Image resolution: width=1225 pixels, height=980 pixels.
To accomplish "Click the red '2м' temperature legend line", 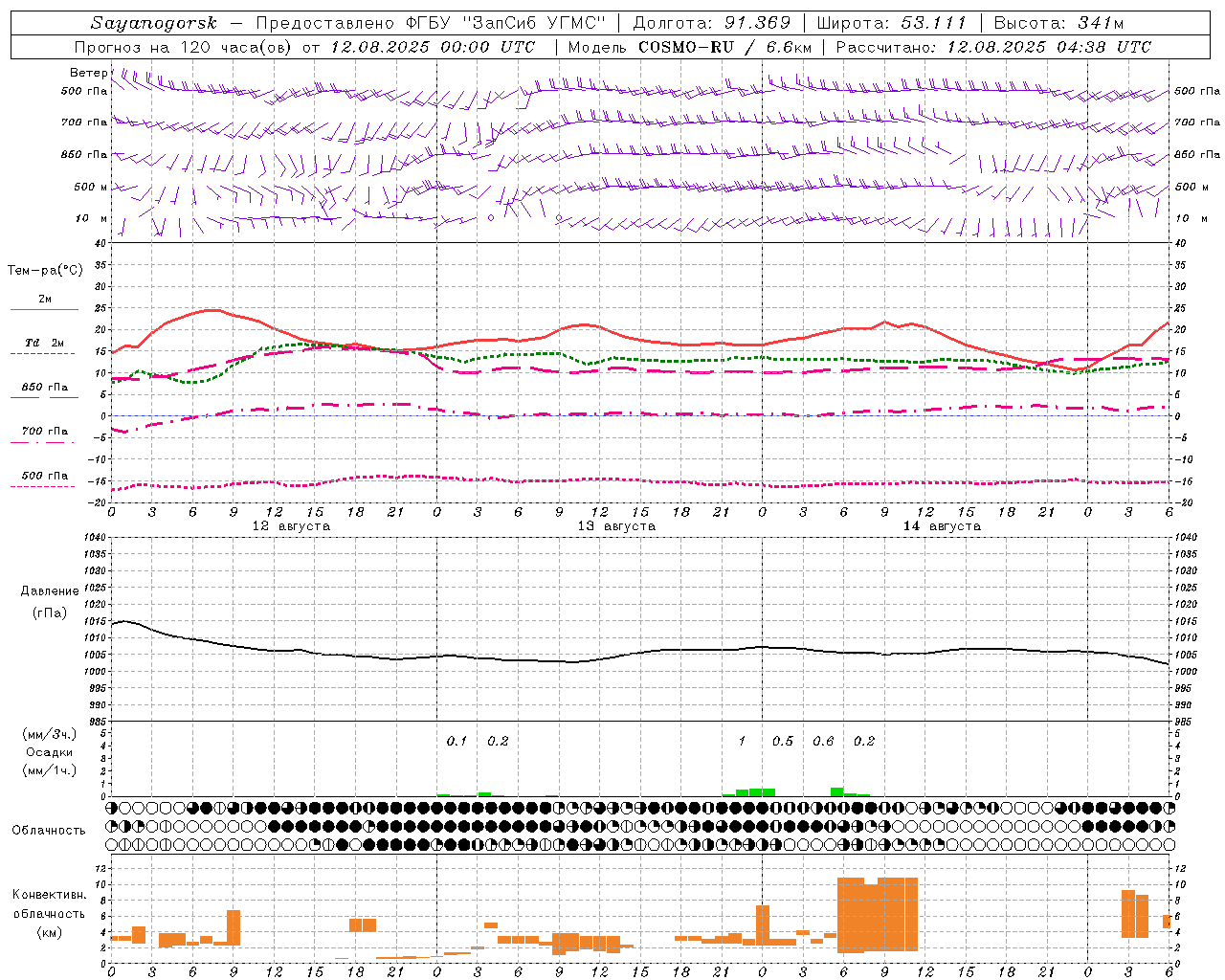I will (44, 309).
